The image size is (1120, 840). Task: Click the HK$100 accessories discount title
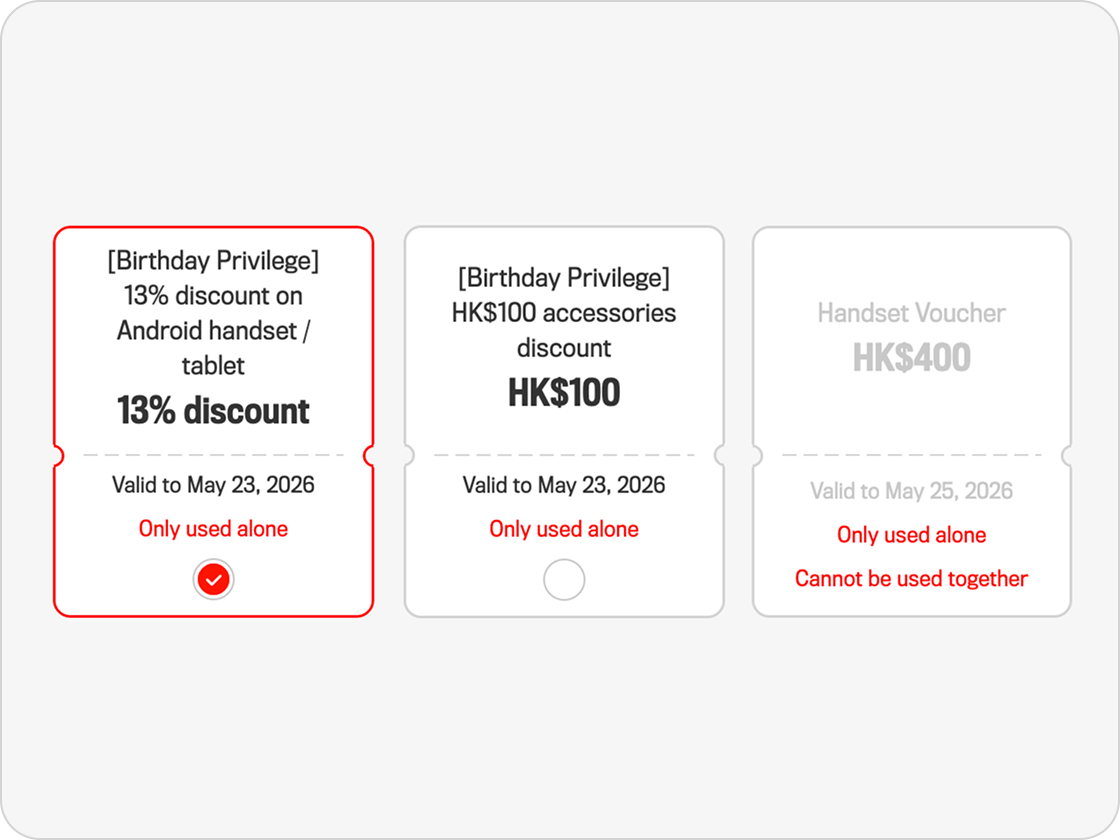tap(564, 313)
